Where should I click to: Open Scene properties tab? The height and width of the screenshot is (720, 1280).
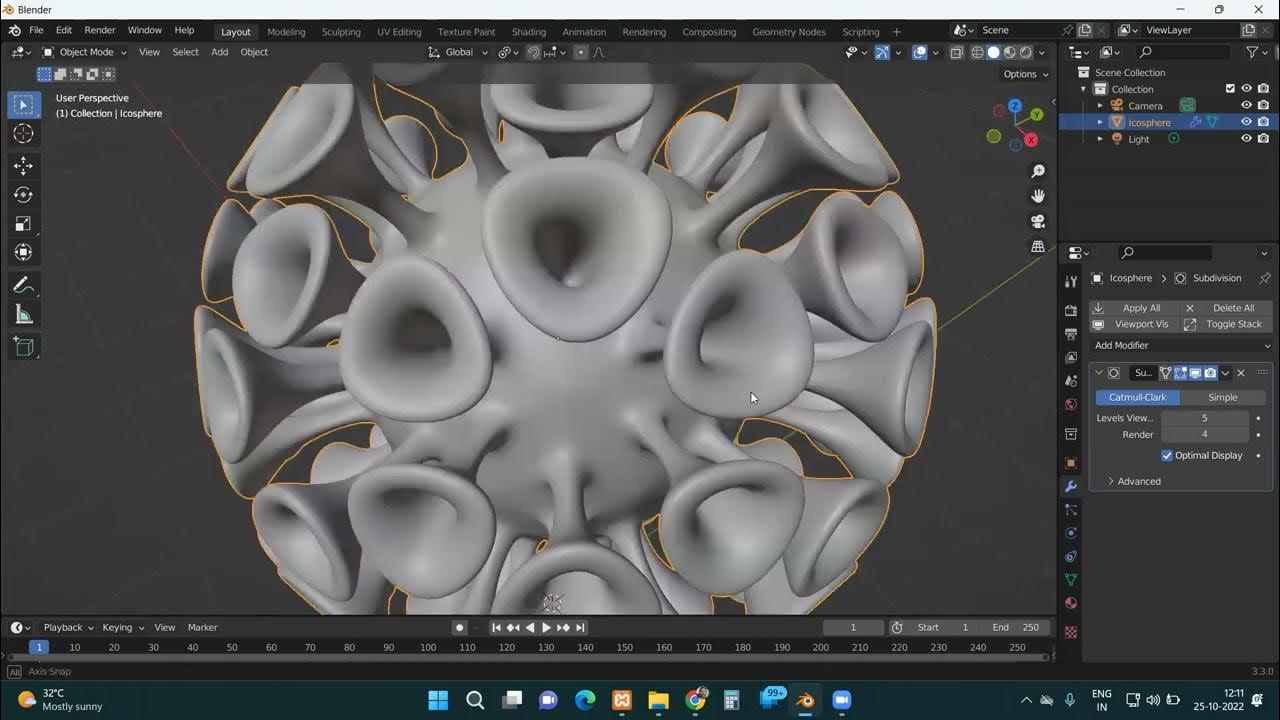1071,381
